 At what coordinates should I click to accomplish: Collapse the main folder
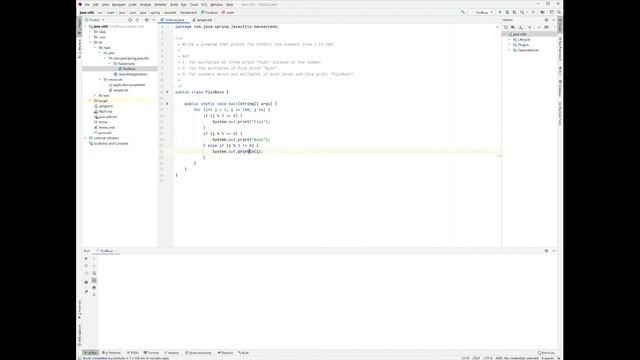(x=96, y=48)
